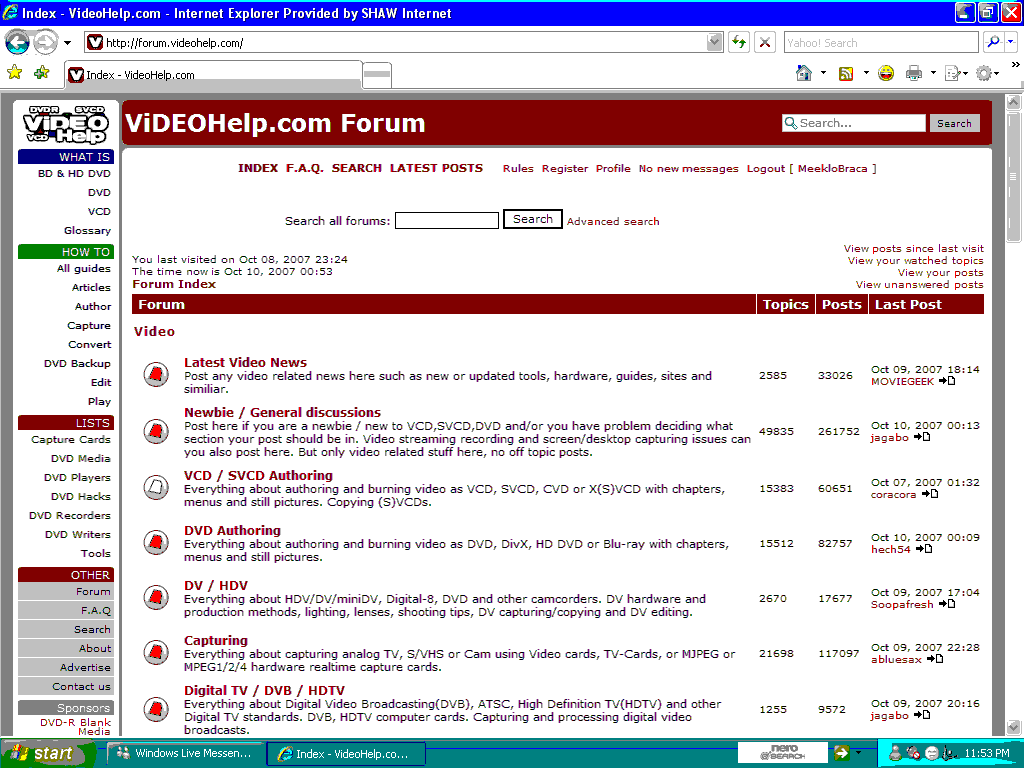
Task: Click latest post arrow icon next to Soopafresh
Action: pos(947,603)
